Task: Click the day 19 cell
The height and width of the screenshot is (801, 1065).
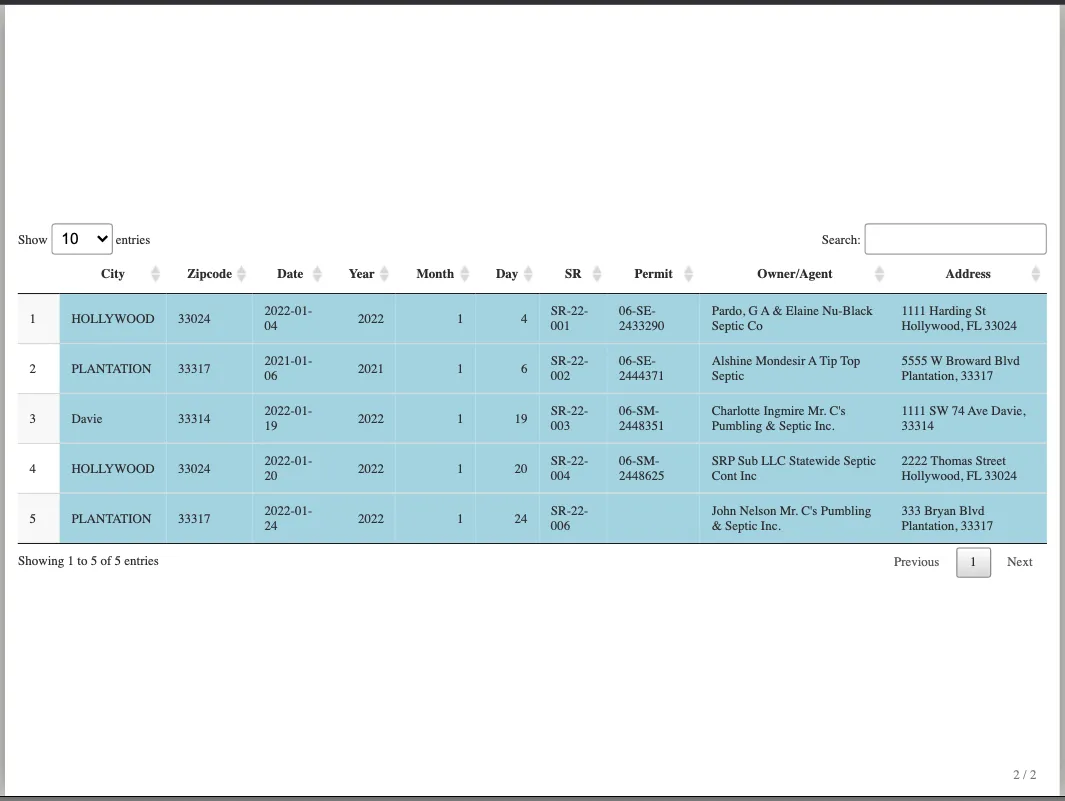Action: (507, 419)
